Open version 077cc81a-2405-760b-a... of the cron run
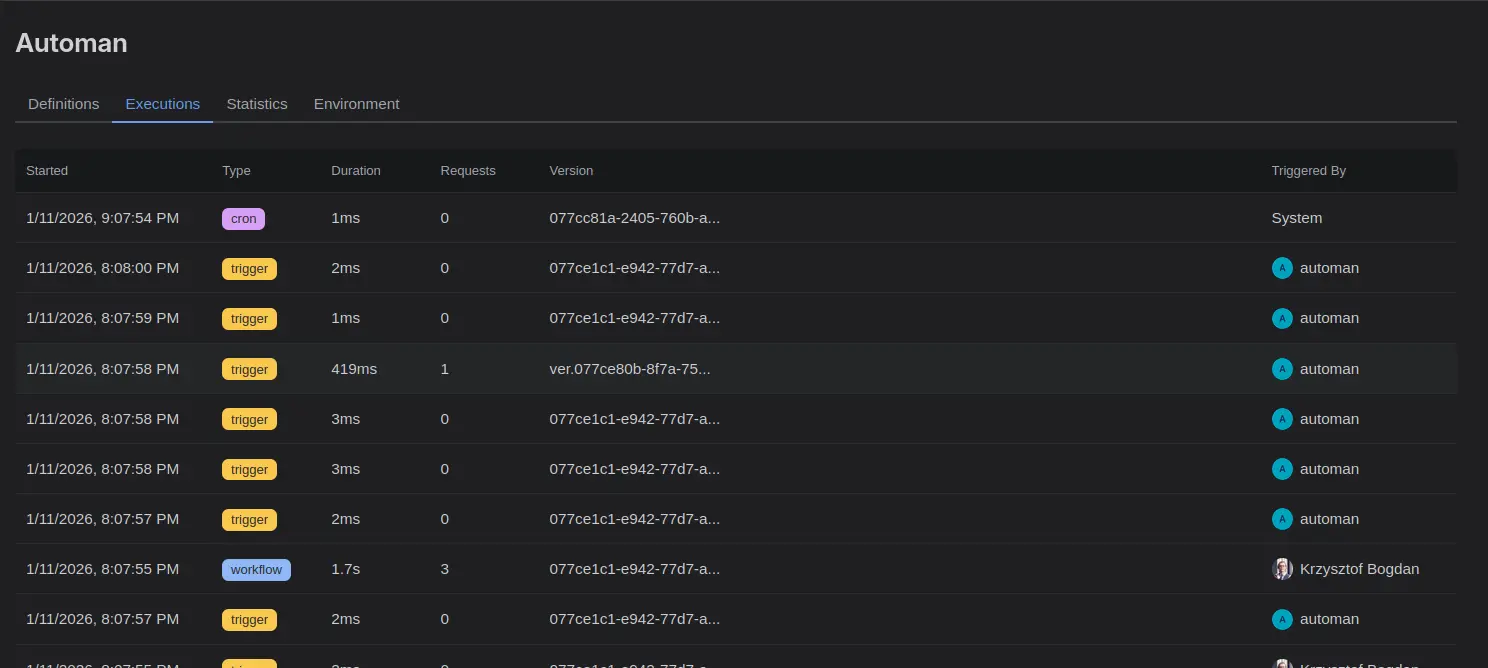The width and height of the screenshot is (1488, 668). [x=634, y=218]
